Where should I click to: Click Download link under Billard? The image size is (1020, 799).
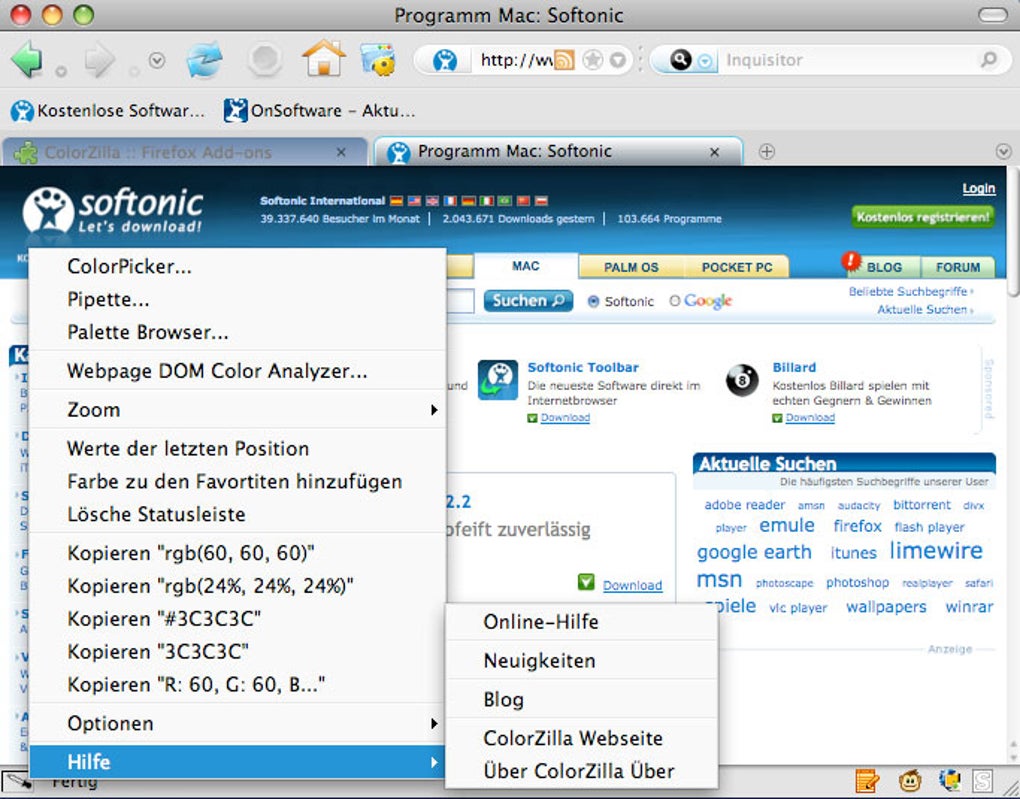click(x=810, y=418)
